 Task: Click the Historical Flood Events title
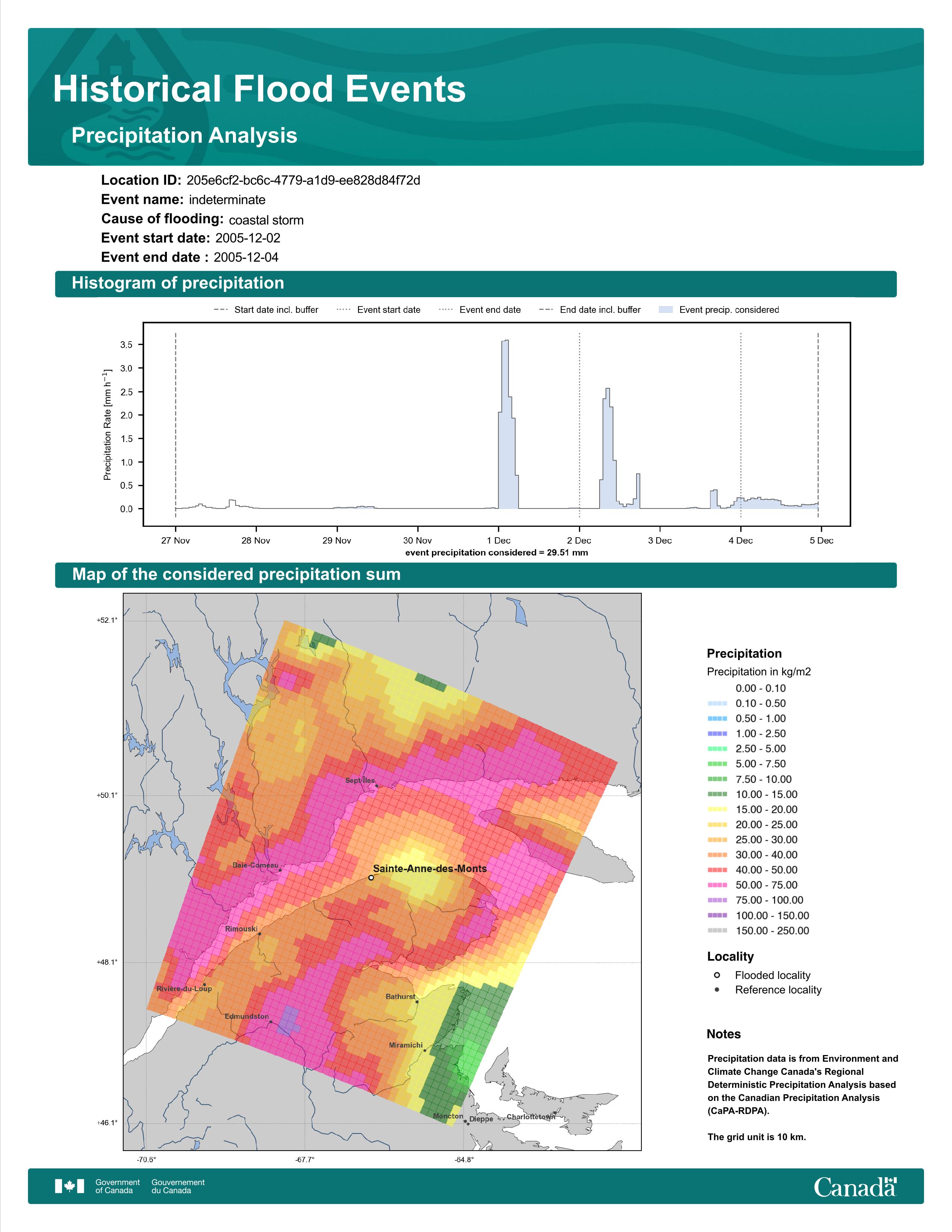tap(259, 88)
